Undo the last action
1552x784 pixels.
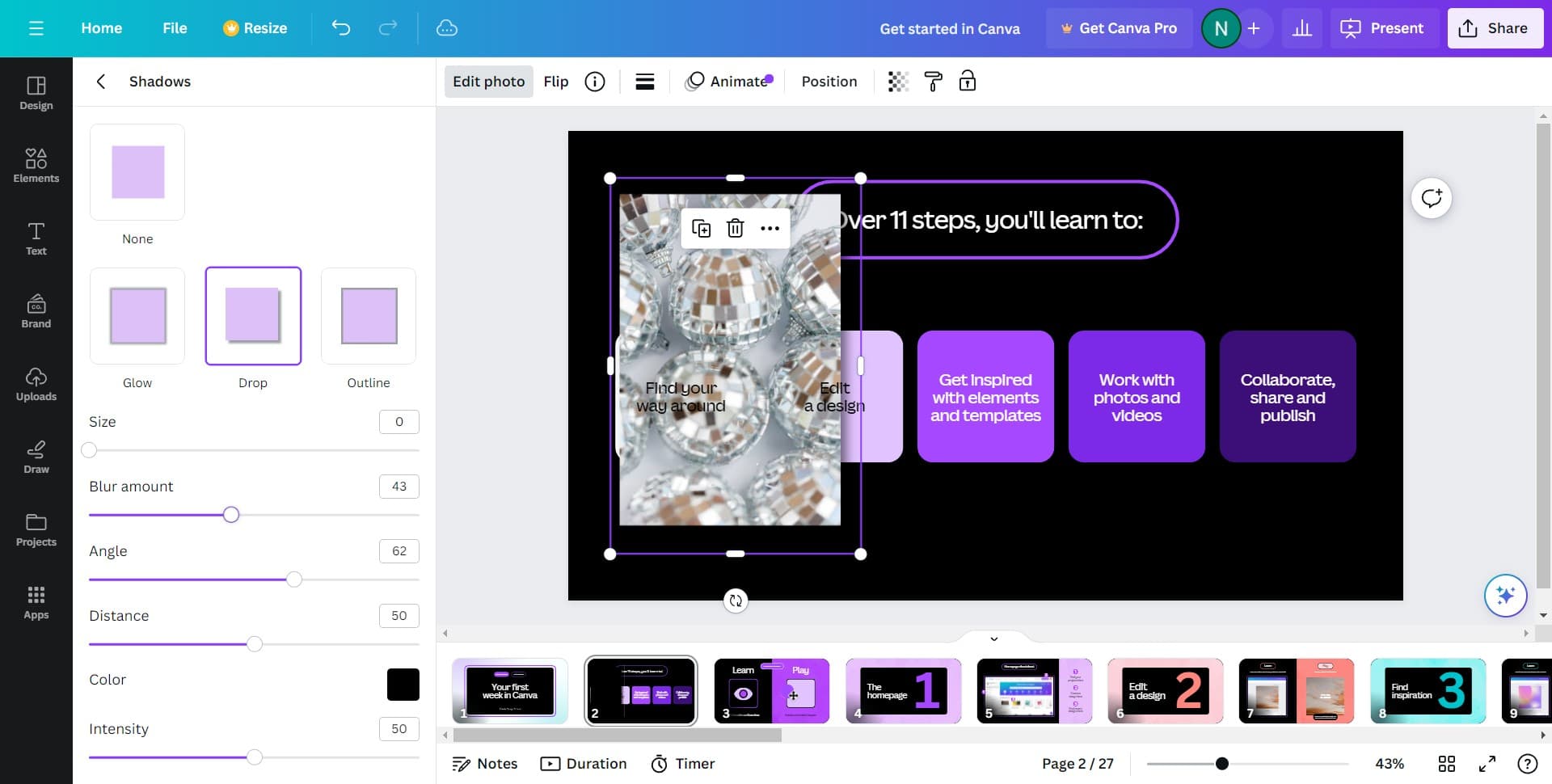pyautogui.click(x=341, y=28)
